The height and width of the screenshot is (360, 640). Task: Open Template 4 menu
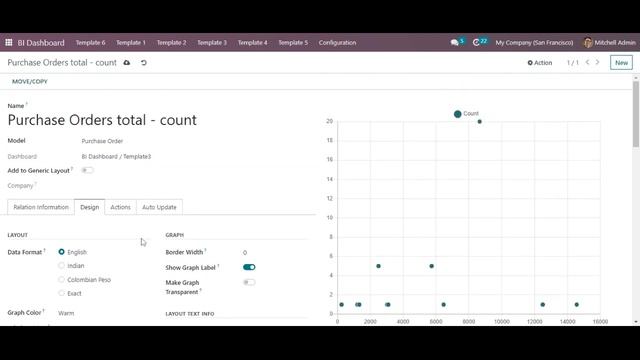253,42
